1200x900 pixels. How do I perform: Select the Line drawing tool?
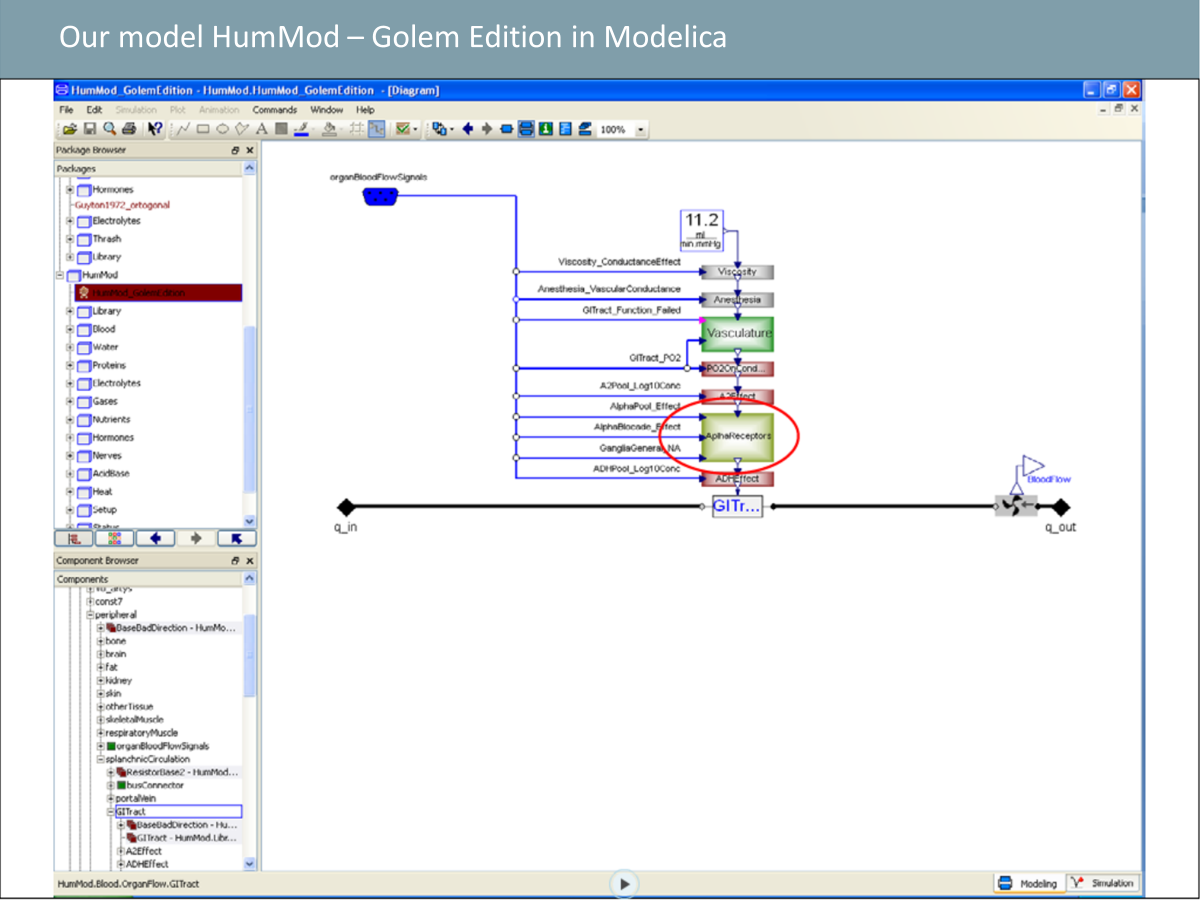pos(185,129)
